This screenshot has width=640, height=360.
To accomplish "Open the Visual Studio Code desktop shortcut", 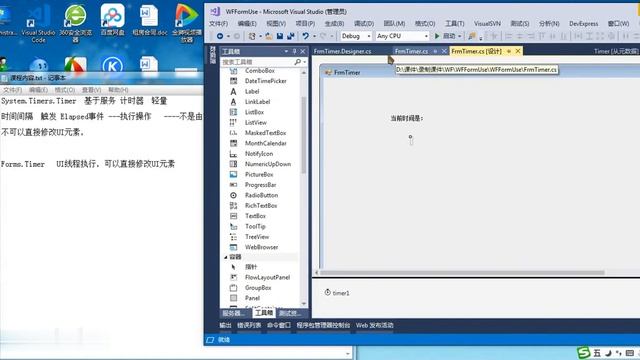I will [38, 24].
